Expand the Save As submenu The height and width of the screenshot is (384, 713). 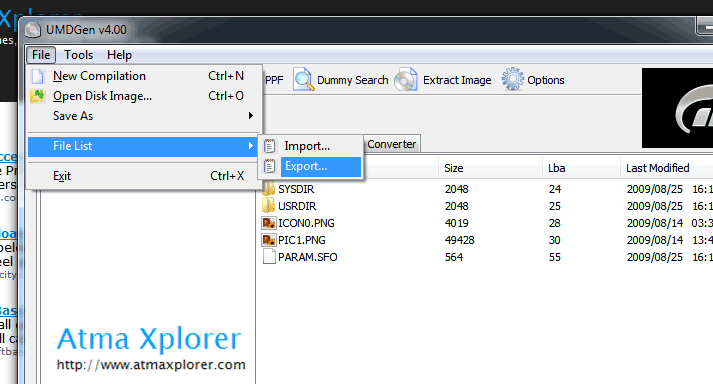(142, 116)
